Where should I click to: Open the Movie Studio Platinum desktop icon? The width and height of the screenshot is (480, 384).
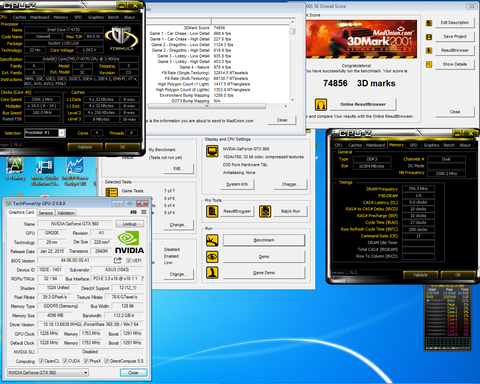click(45, 170)
